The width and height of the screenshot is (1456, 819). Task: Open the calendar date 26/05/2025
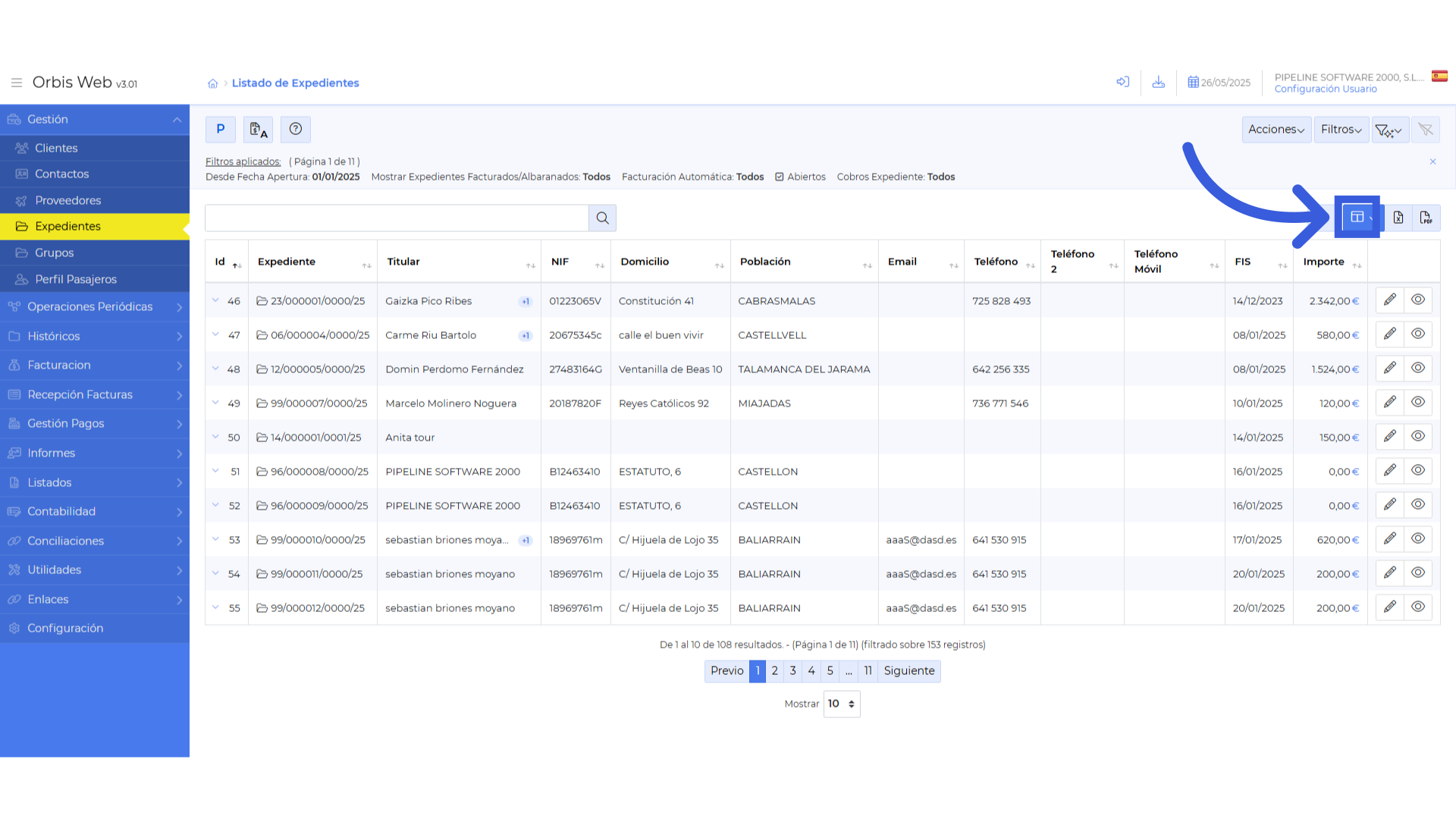[1219, 83]
